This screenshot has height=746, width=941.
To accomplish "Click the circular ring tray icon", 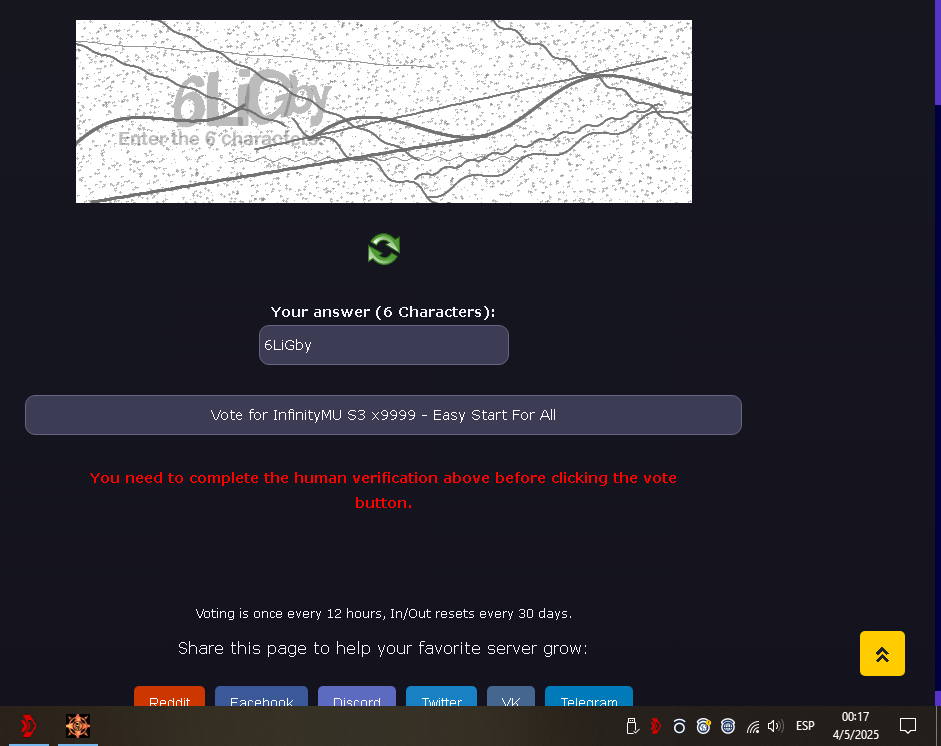I will pos(679,726).
